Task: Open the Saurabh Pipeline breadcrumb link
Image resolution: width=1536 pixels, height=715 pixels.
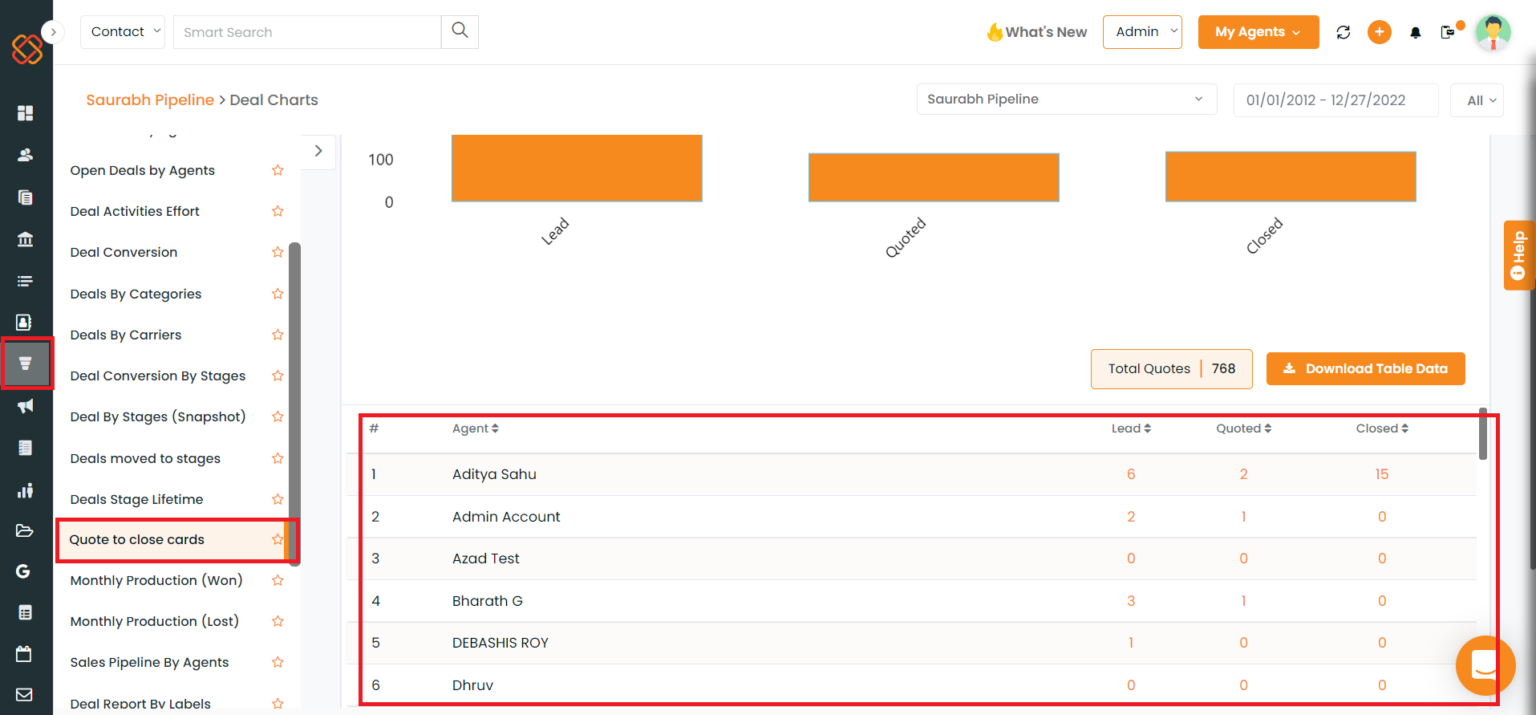Action: pos(150,99)
